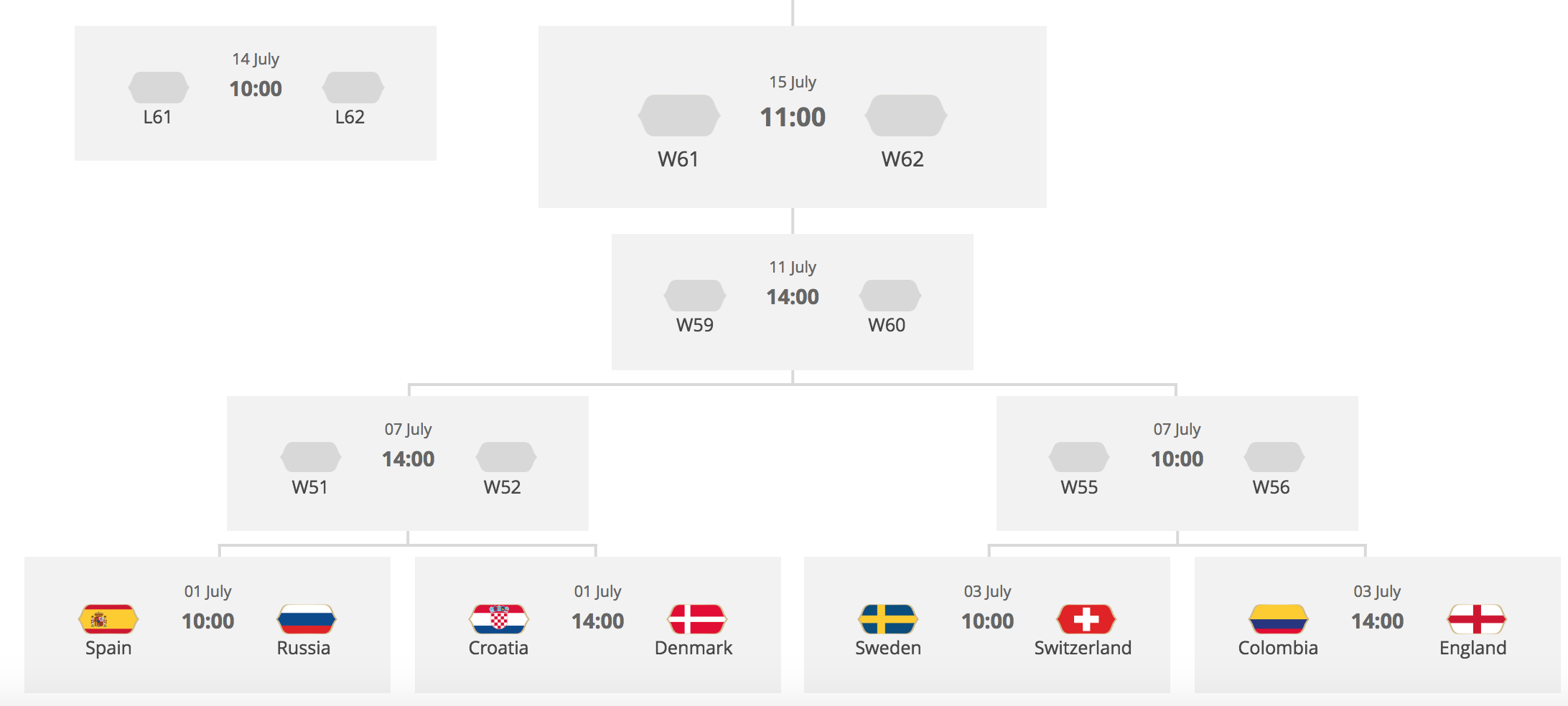Select the Colombia flag icon
The width and height of the screenshot is (1568, 706).
pos(1279,619)
